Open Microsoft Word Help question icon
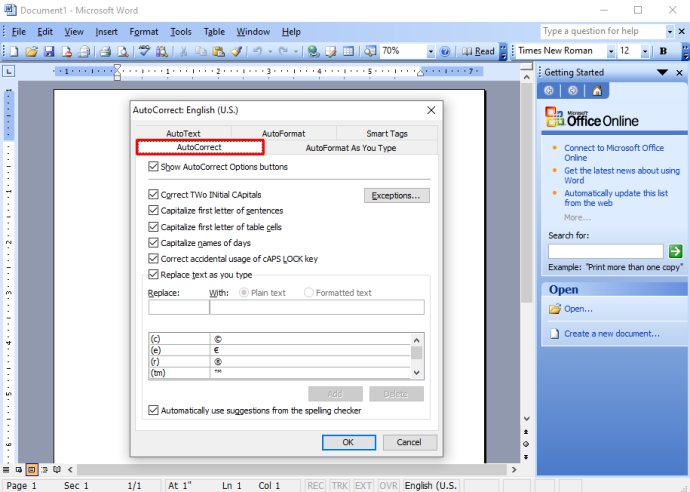The width and height of the screenshot is (690, 492). pos(445,51)
